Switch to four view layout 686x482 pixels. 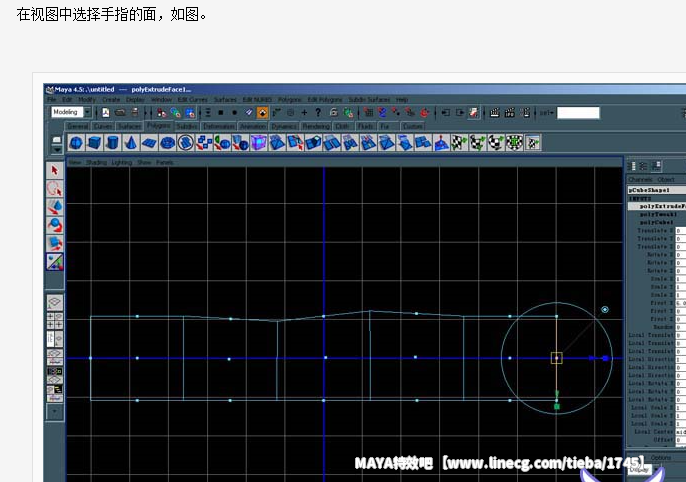pos(55,321)
